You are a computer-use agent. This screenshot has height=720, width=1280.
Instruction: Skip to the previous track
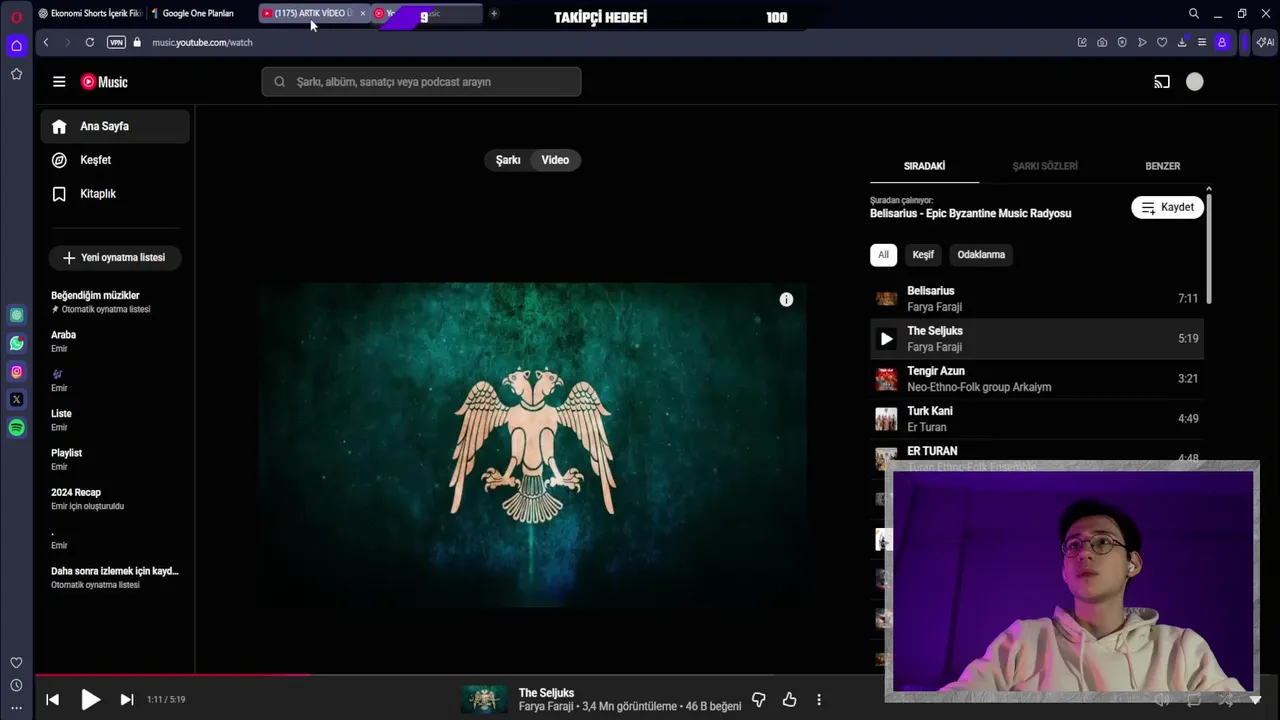pyautogui.click(x=53, y=700)
